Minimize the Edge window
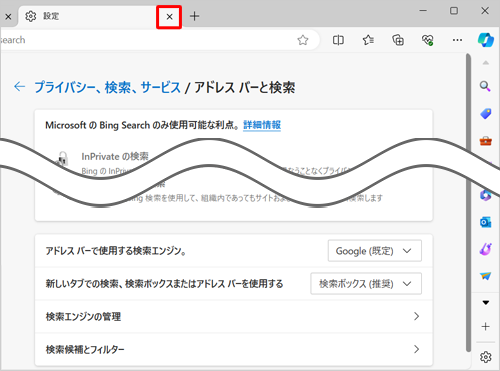The height and width of the screenshot is (371, 500). tap(423, 11)
